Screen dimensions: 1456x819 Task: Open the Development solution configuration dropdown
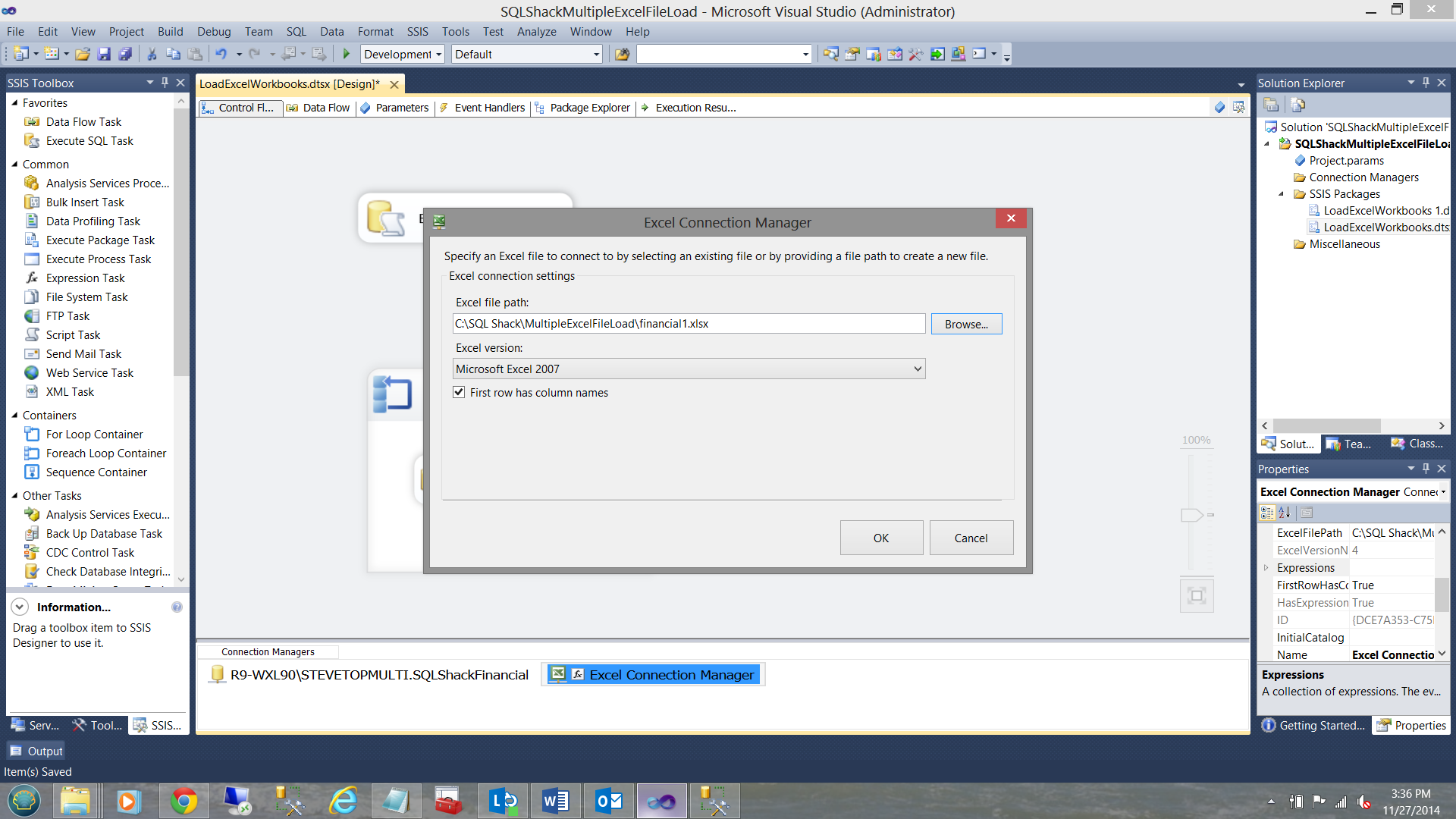pos(438,55)
